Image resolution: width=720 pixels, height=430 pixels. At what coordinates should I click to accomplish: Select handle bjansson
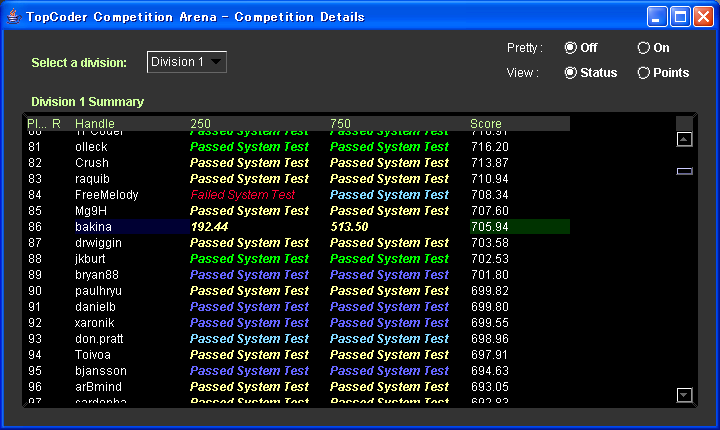tap(101, 371)
